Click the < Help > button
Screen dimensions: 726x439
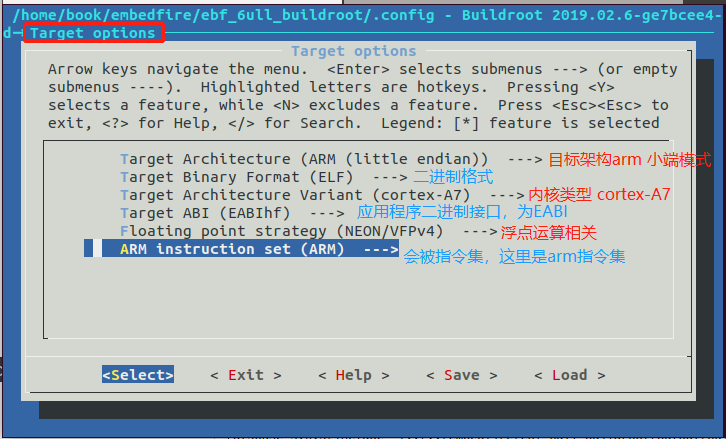pyautogui.click(x=354, y=375)
